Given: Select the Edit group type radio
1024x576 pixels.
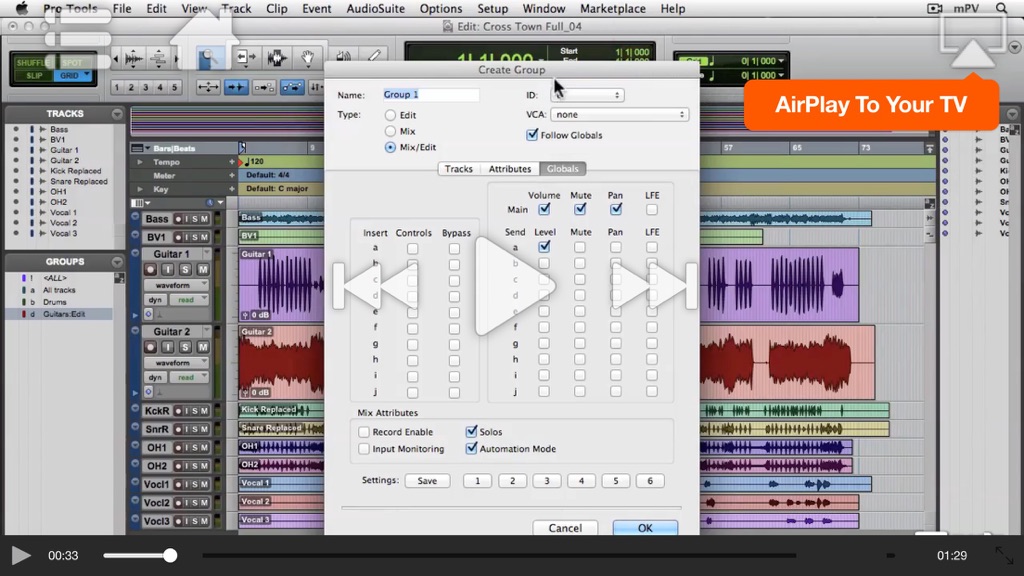Looking at the screenshot, I should click(390, 115).
